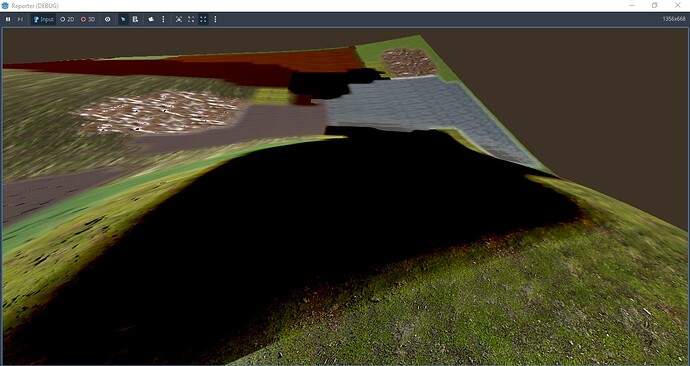Toggle the stretch to fit icon
This screenshot has height=366, width=690.
(203, 19)
